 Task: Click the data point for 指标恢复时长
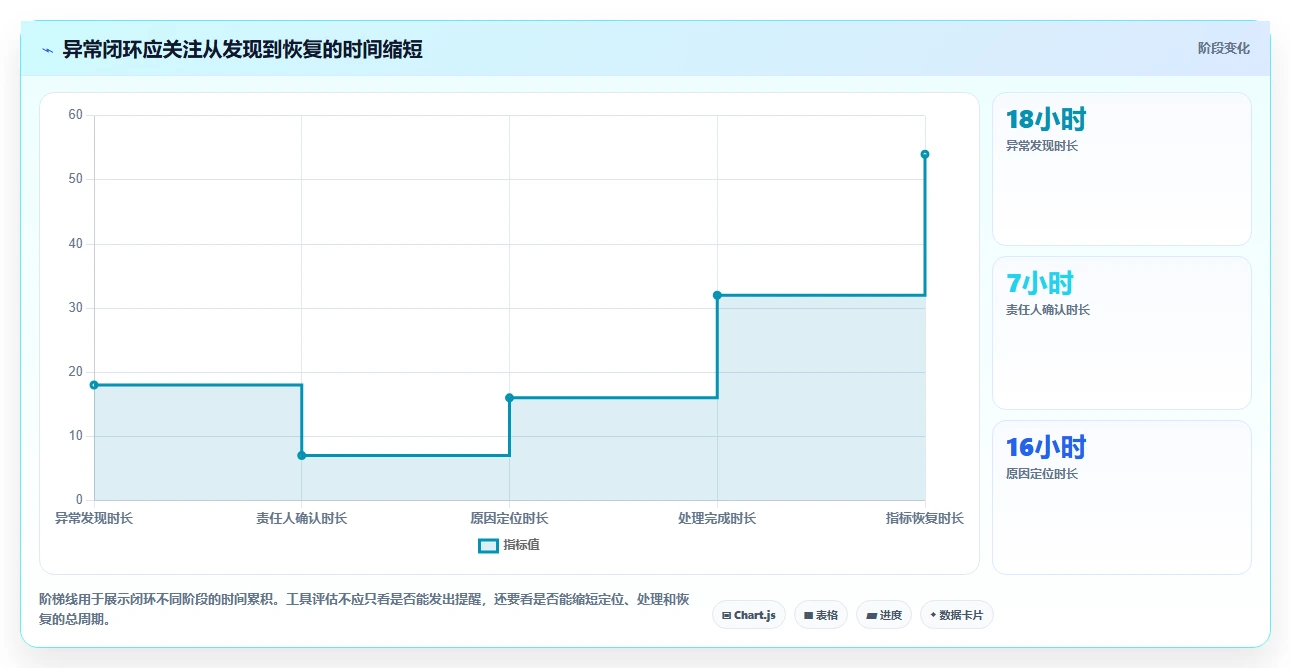(925, 154)
